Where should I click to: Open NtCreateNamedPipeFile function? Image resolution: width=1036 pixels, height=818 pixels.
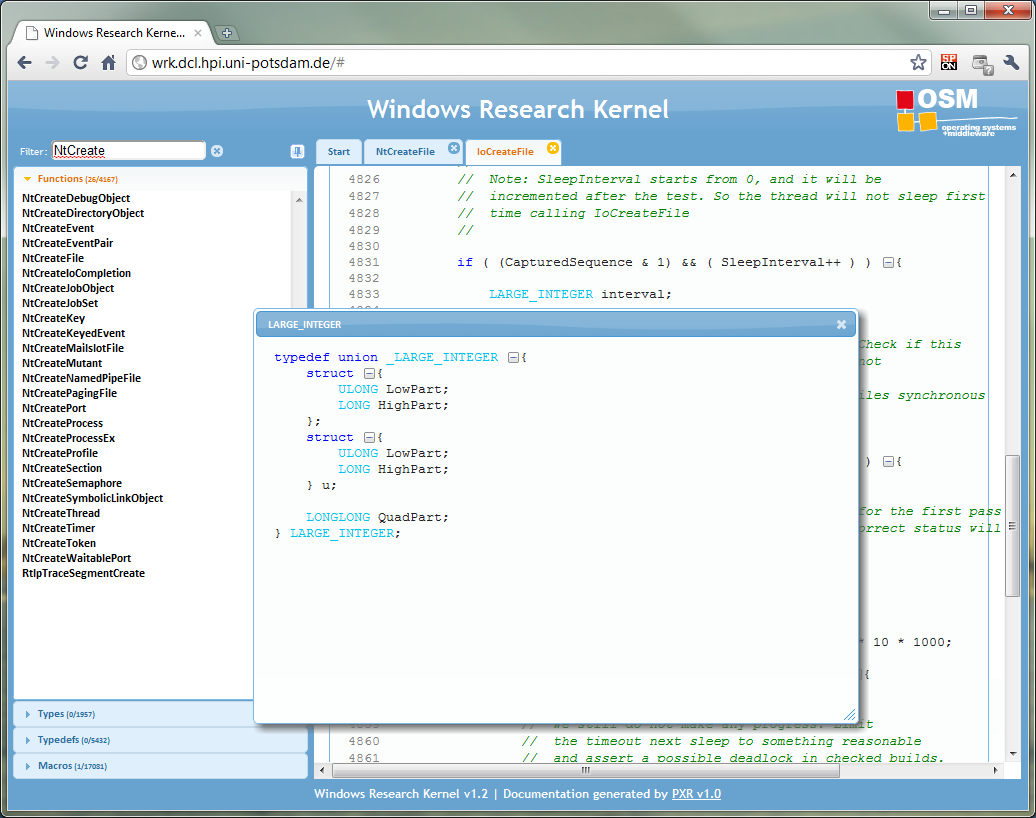81,379
